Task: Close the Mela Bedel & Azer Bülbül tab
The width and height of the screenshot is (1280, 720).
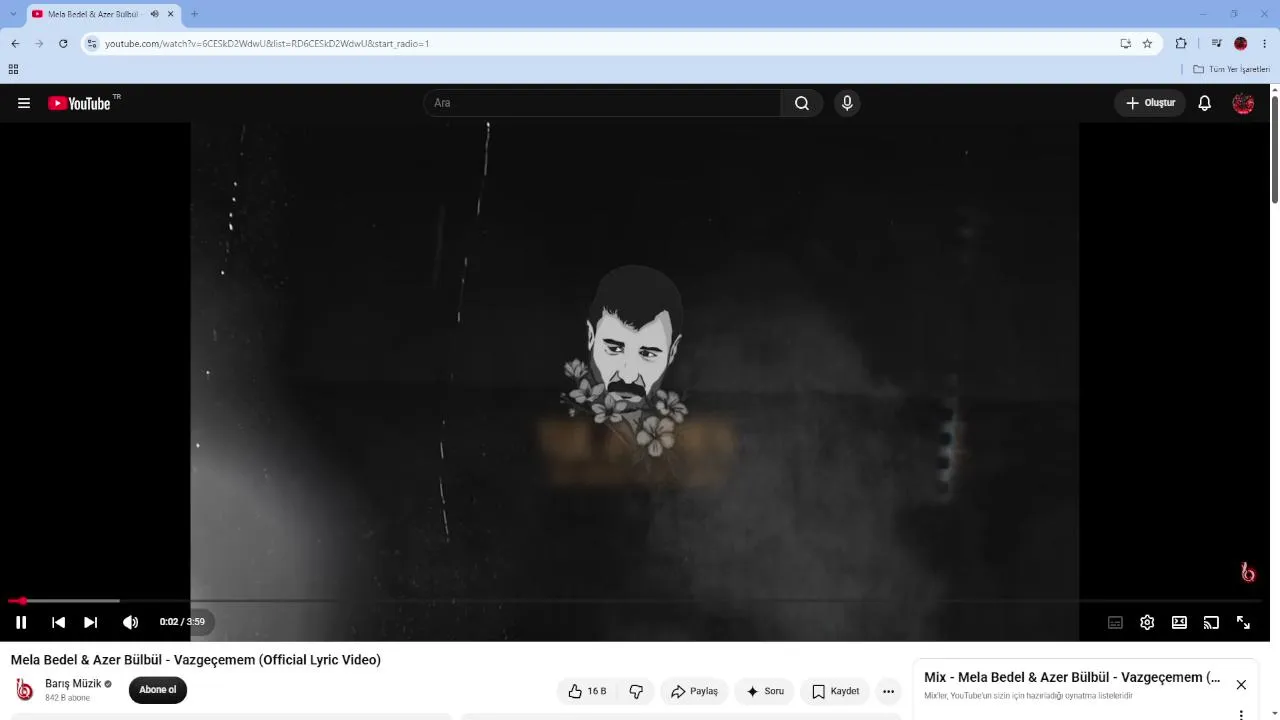Action: [171, 14]
